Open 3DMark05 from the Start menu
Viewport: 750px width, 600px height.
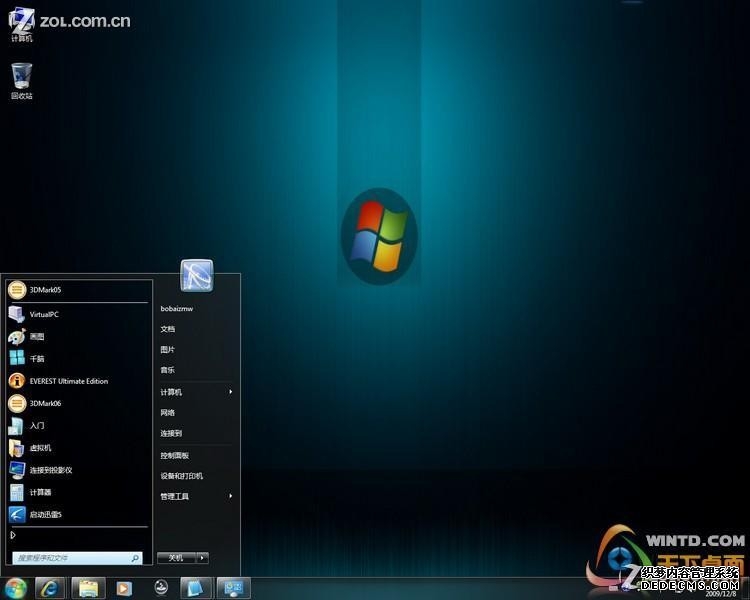[x=45, y=290]
